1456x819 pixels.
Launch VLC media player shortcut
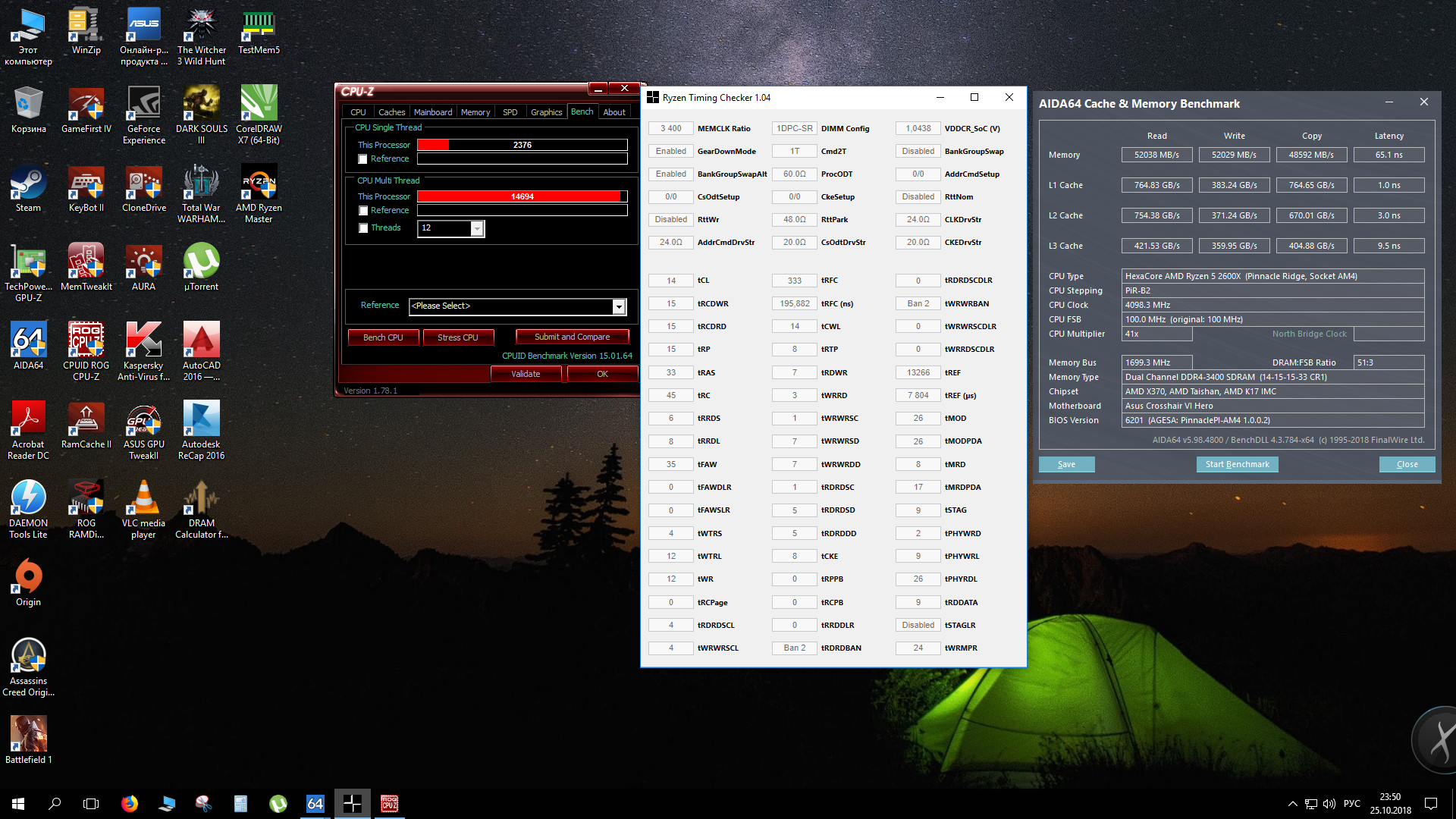[143, 500]
